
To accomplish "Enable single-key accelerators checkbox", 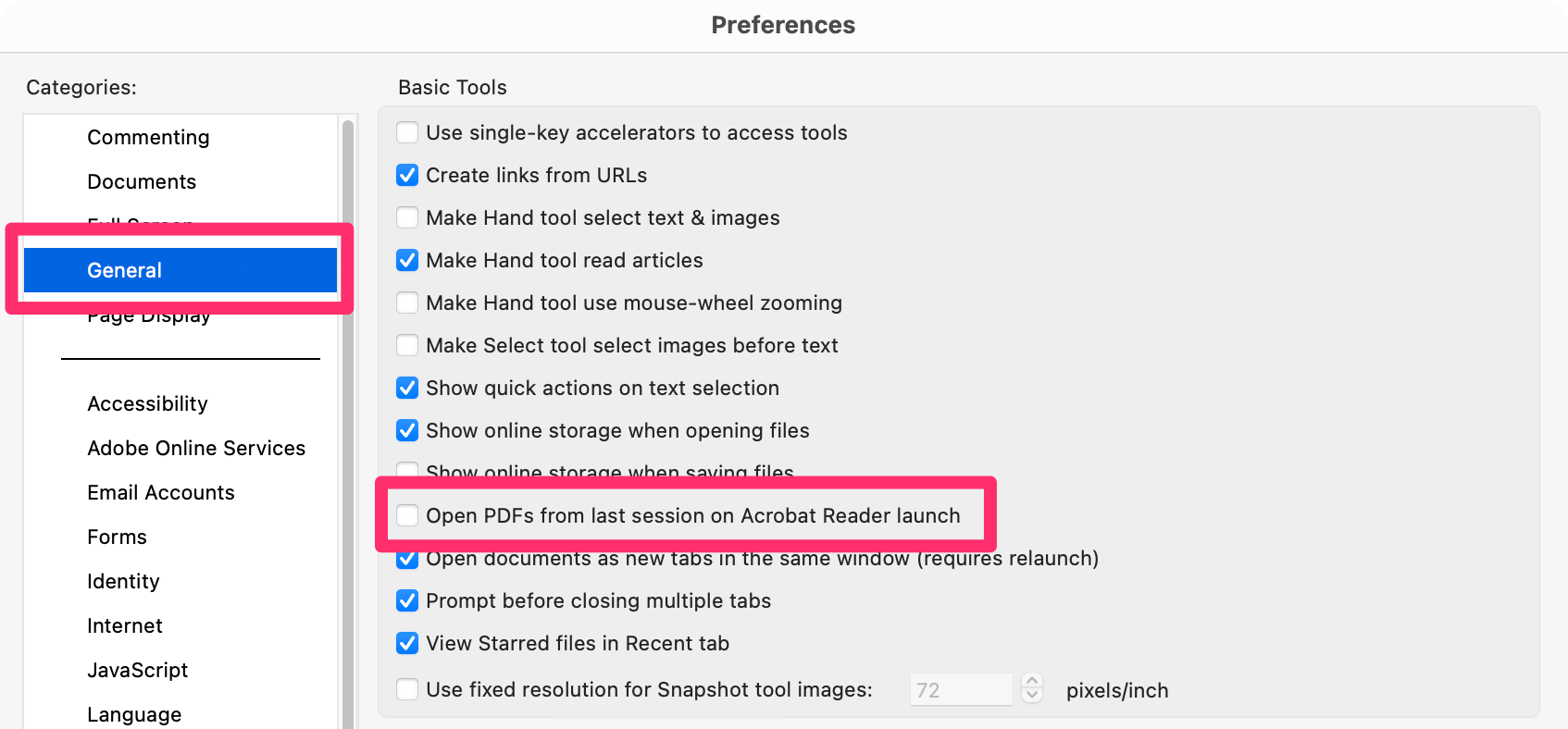I will 407,132.
